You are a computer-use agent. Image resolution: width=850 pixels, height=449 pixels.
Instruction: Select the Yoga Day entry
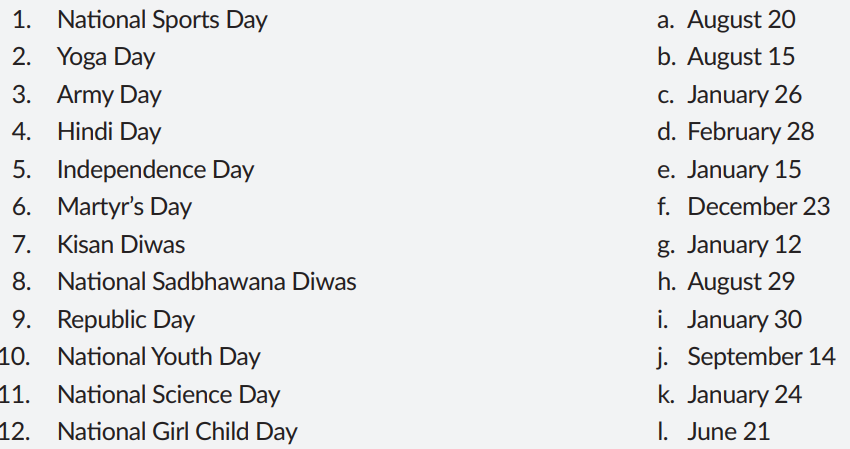(106, 57)
